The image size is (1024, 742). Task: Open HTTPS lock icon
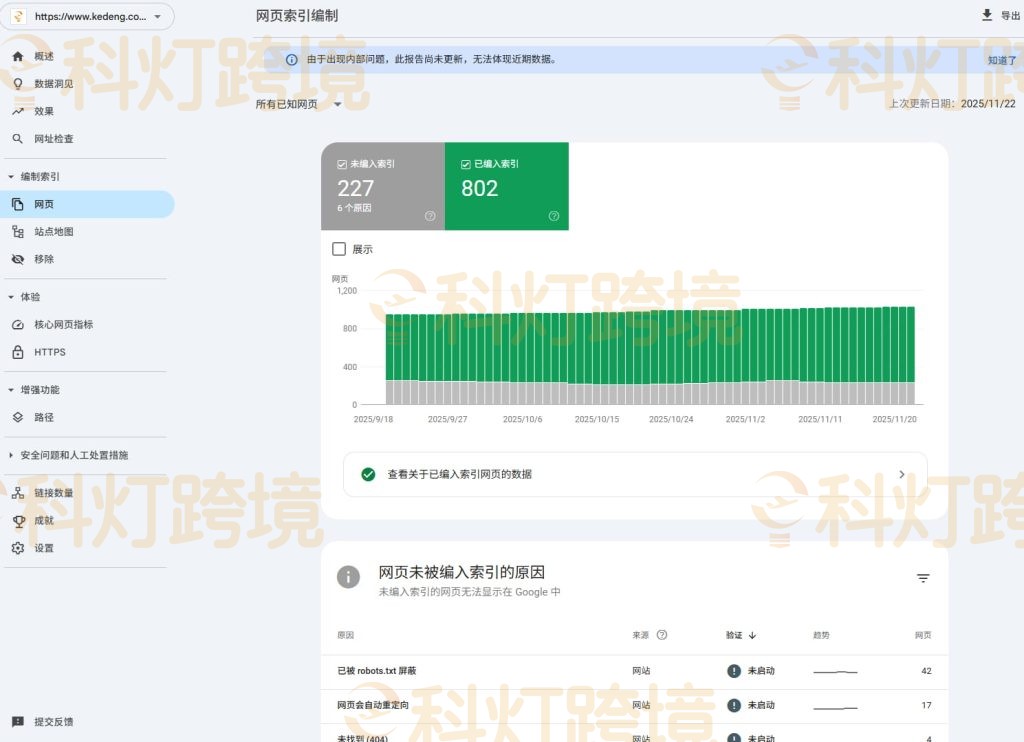[x=18, y=352]
